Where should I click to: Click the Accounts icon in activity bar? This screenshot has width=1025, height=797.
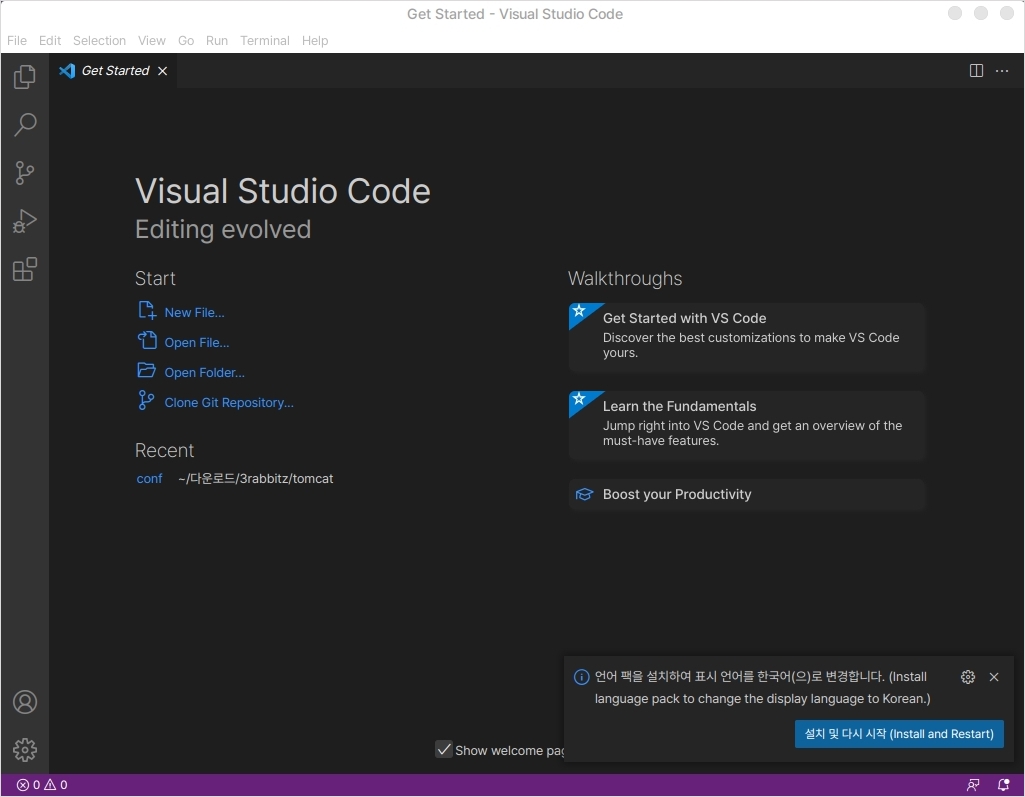point(25,702)
